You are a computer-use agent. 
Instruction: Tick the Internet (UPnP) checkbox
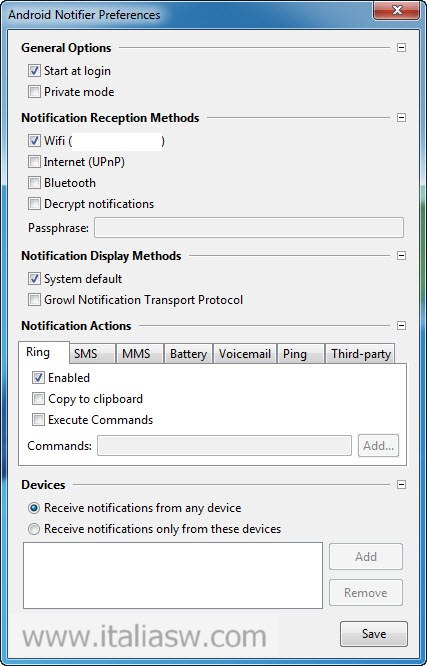[x=34, y=162]
